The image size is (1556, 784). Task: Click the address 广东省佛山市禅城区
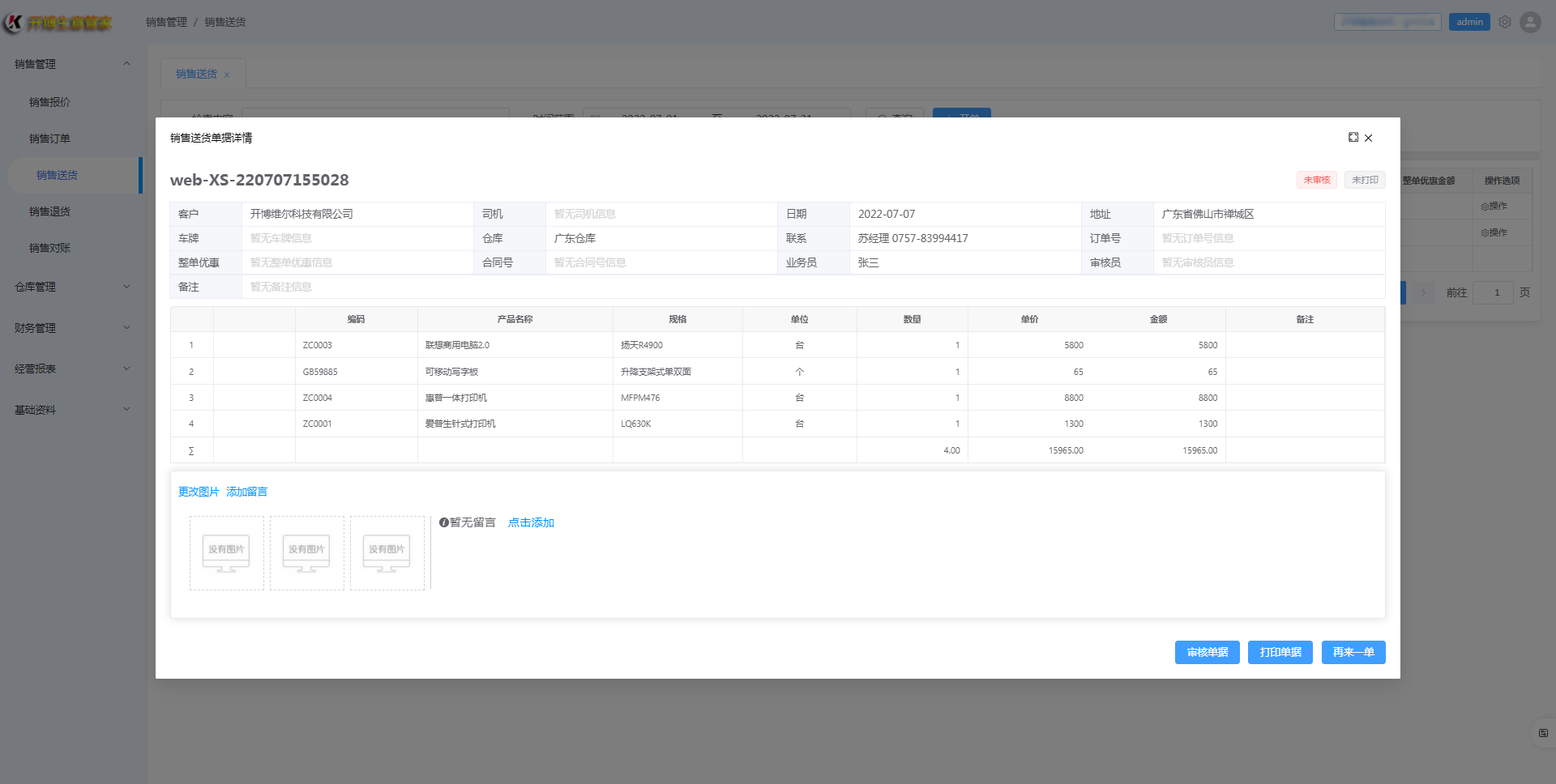pyautogui.click(x=1208, y=214)
